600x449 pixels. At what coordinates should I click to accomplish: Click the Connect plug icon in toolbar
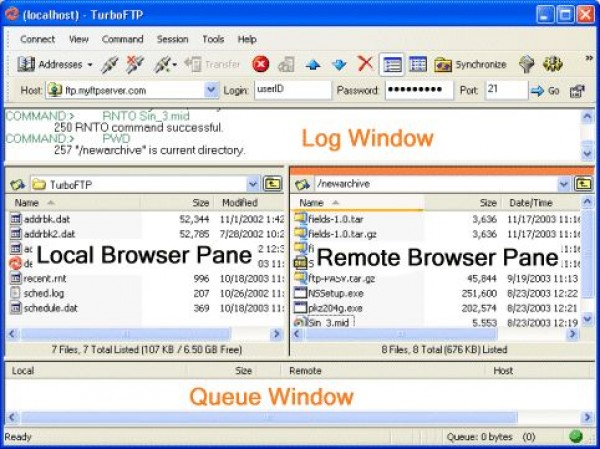click(109, 64)
